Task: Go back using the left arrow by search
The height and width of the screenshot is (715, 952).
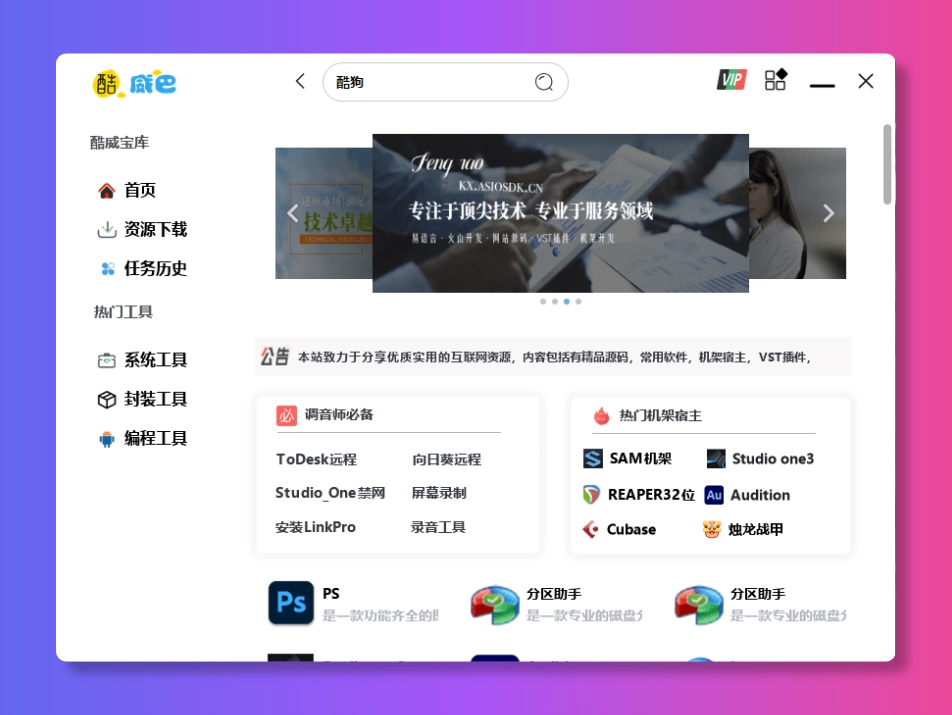Action: [x=300, y=81]
